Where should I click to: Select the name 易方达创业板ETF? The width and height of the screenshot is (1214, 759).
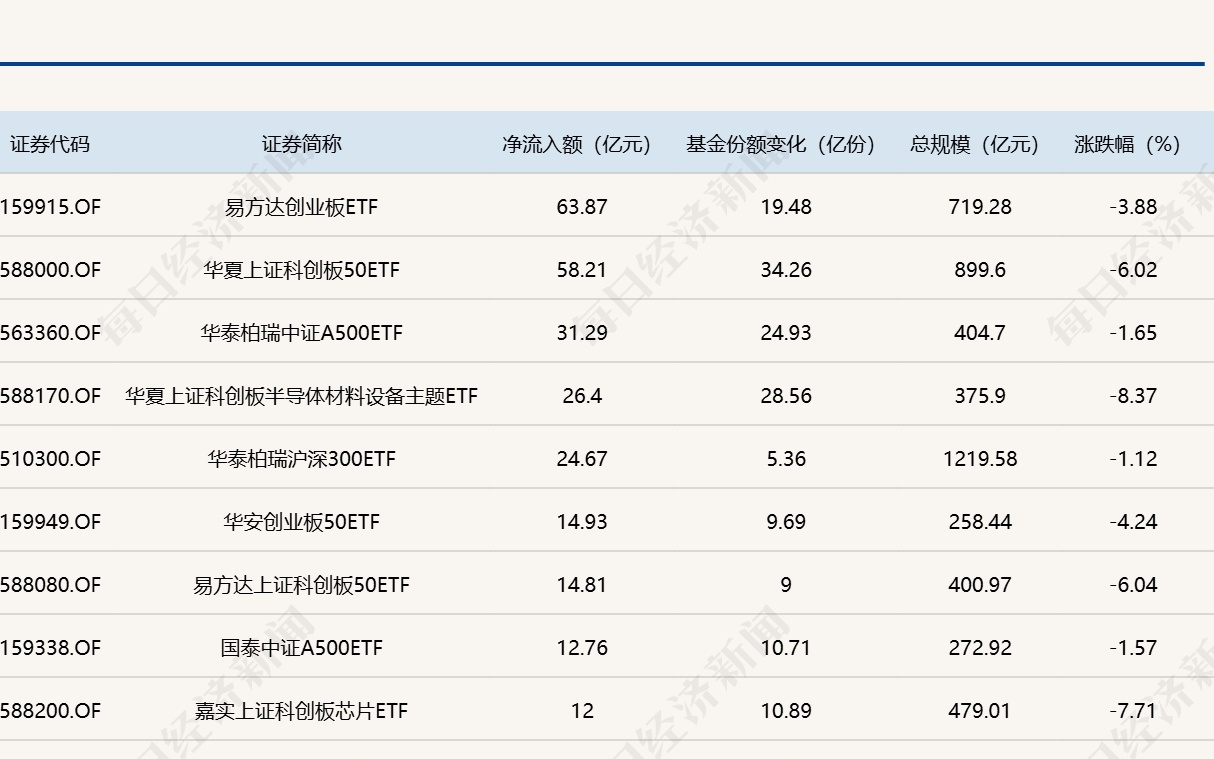click(302, 207)
